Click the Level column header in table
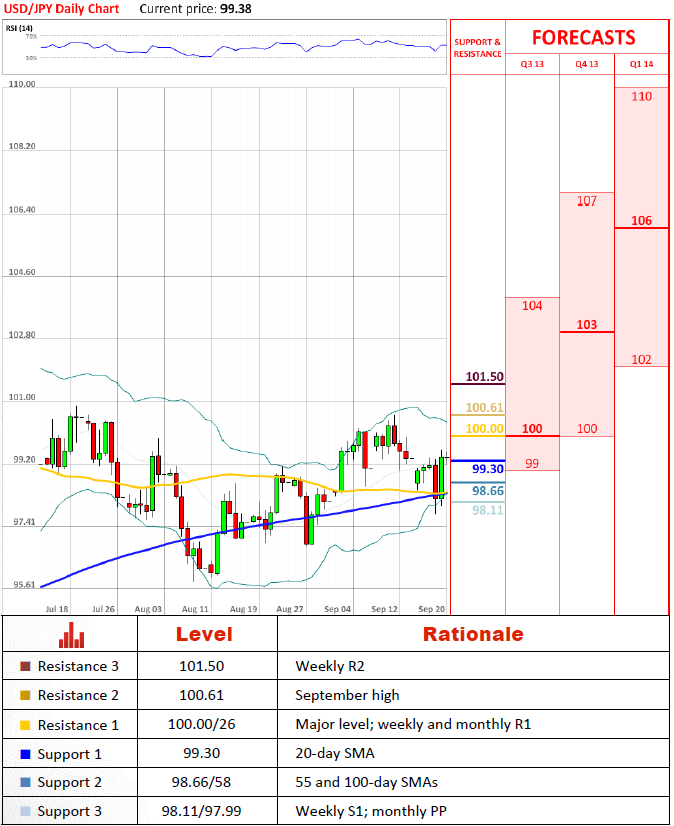674x826 pixels. coord(204,635)
